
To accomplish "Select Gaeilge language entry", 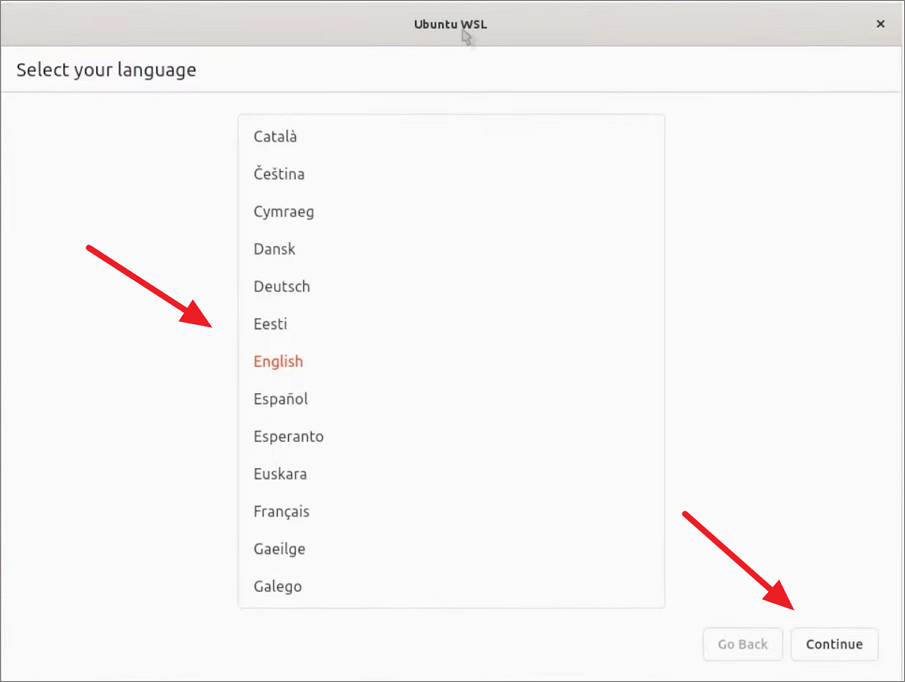I will click(451, 549).
